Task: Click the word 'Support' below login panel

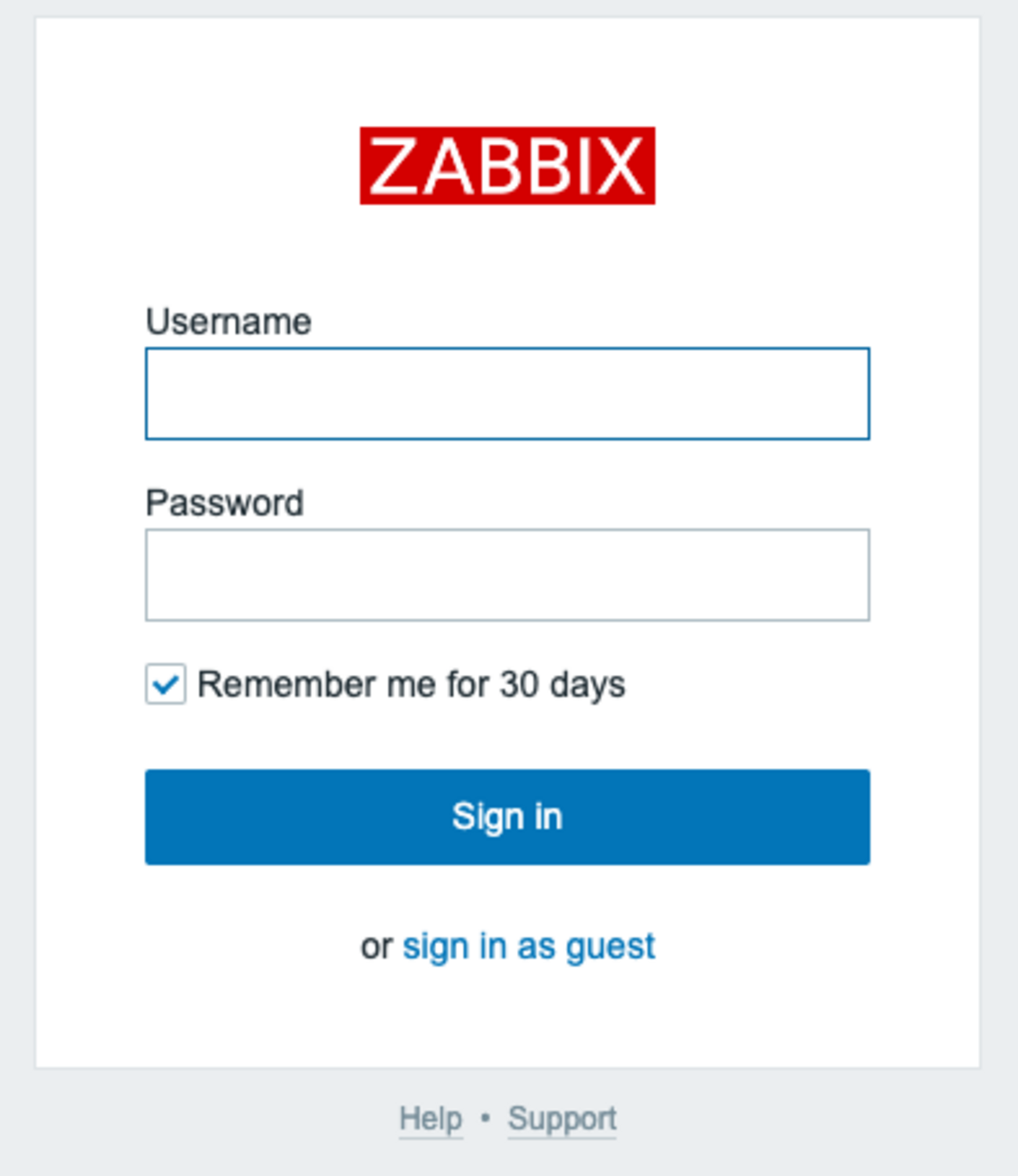Action: click(561, 1118)
